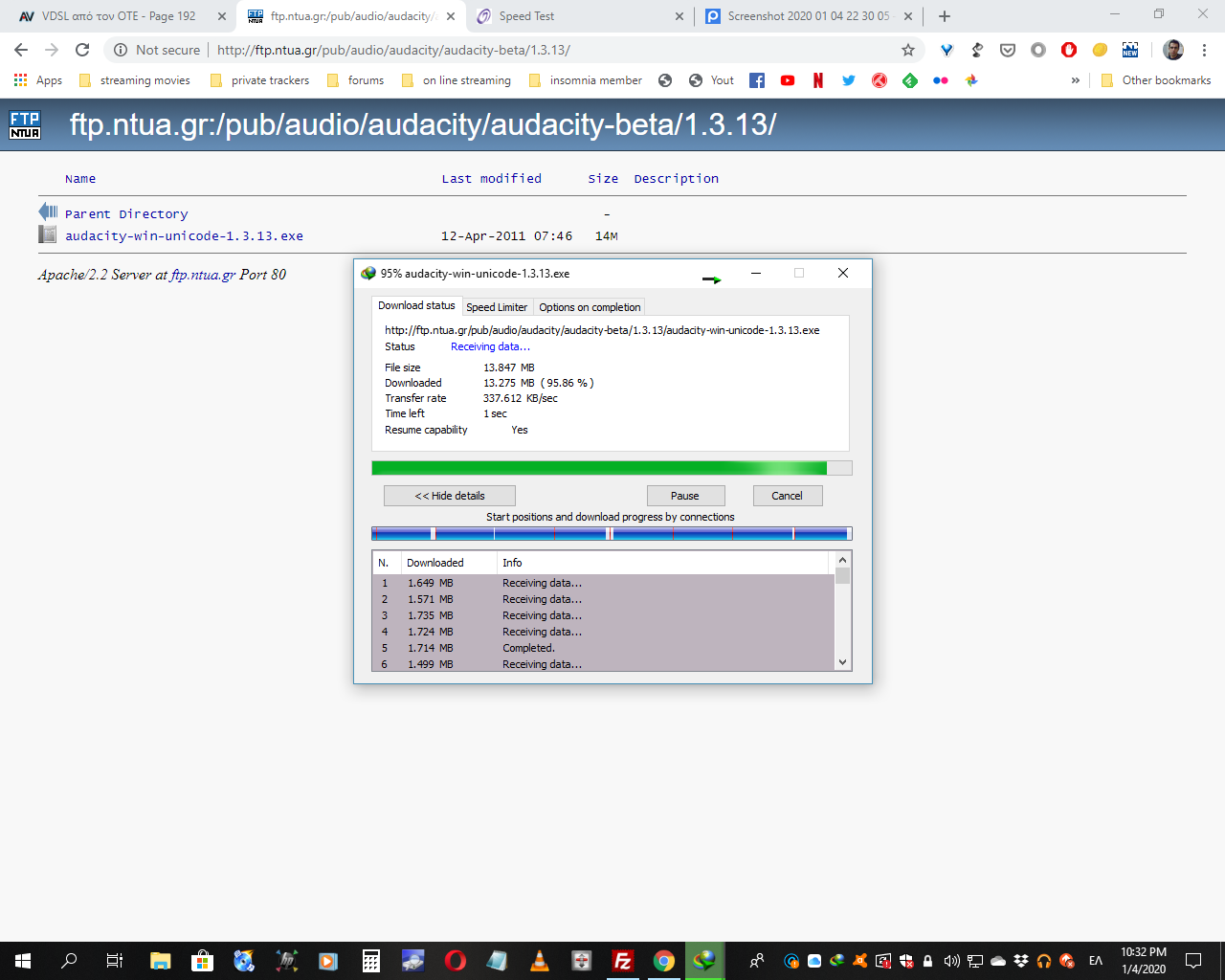Select connection row 5 marked Completed
This screenshot has width=1225, height=980.
(x=603, y=648)
